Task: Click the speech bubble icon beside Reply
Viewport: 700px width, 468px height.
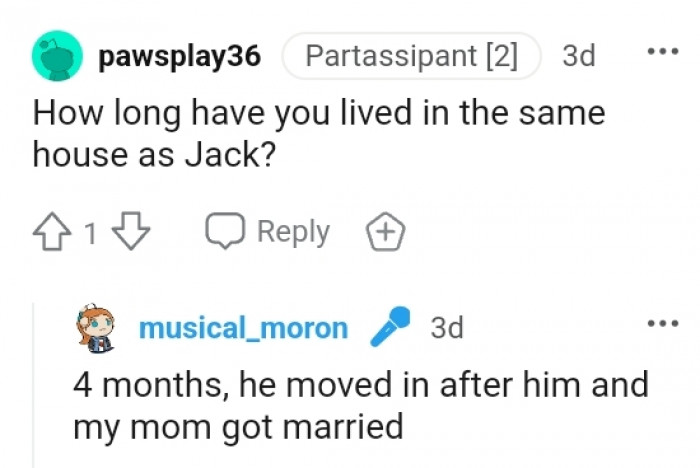Action: point(225,232)
